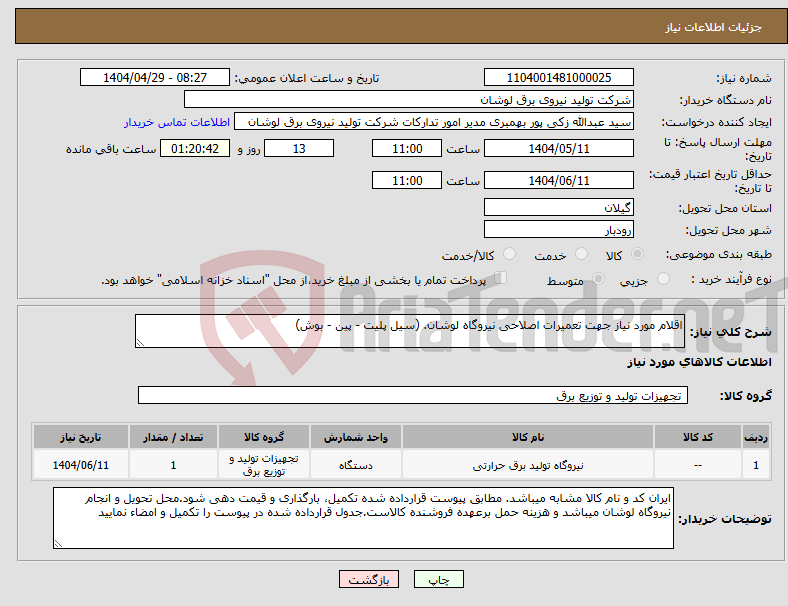
Task: Click the response deadline date 1404/05/11
Action: [558, 149]
